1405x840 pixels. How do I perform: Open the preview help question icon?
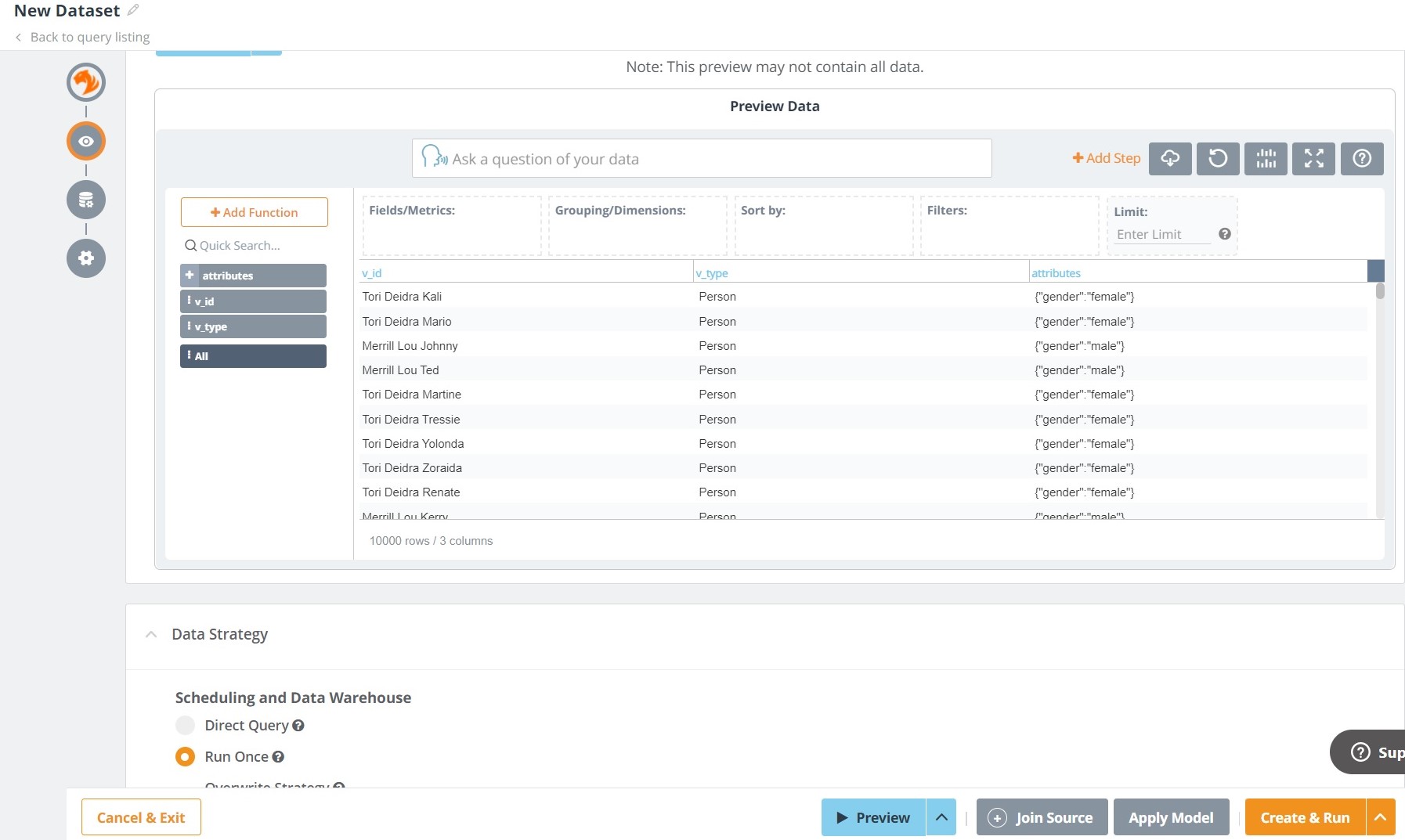(1362, 159)
